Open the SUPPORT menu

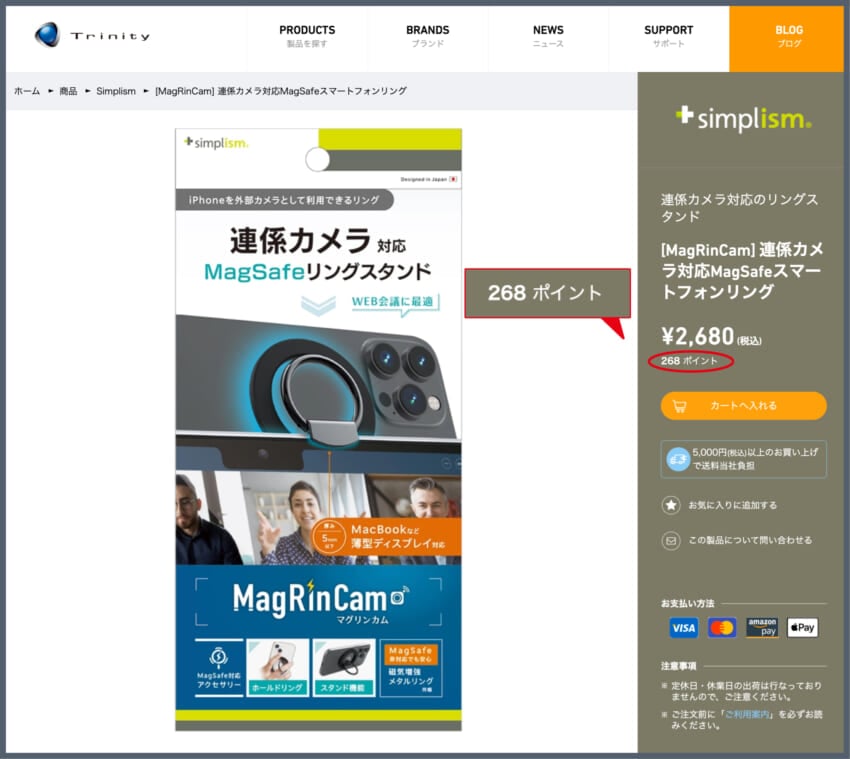tap(668, 36)
